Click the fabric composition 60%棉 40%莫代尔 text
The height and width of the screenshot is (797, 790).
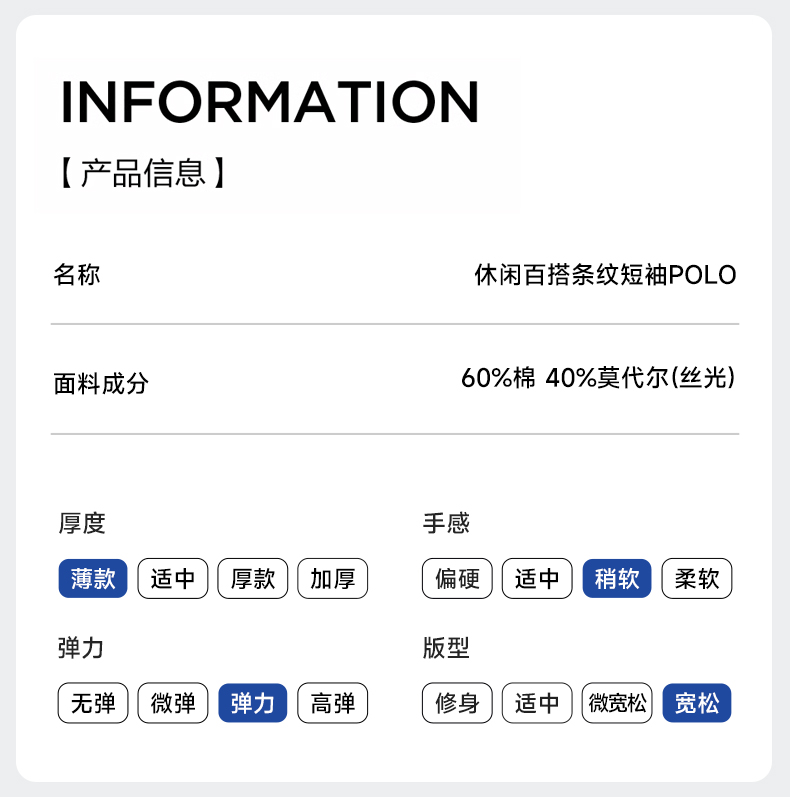click(x=598, y=379)
